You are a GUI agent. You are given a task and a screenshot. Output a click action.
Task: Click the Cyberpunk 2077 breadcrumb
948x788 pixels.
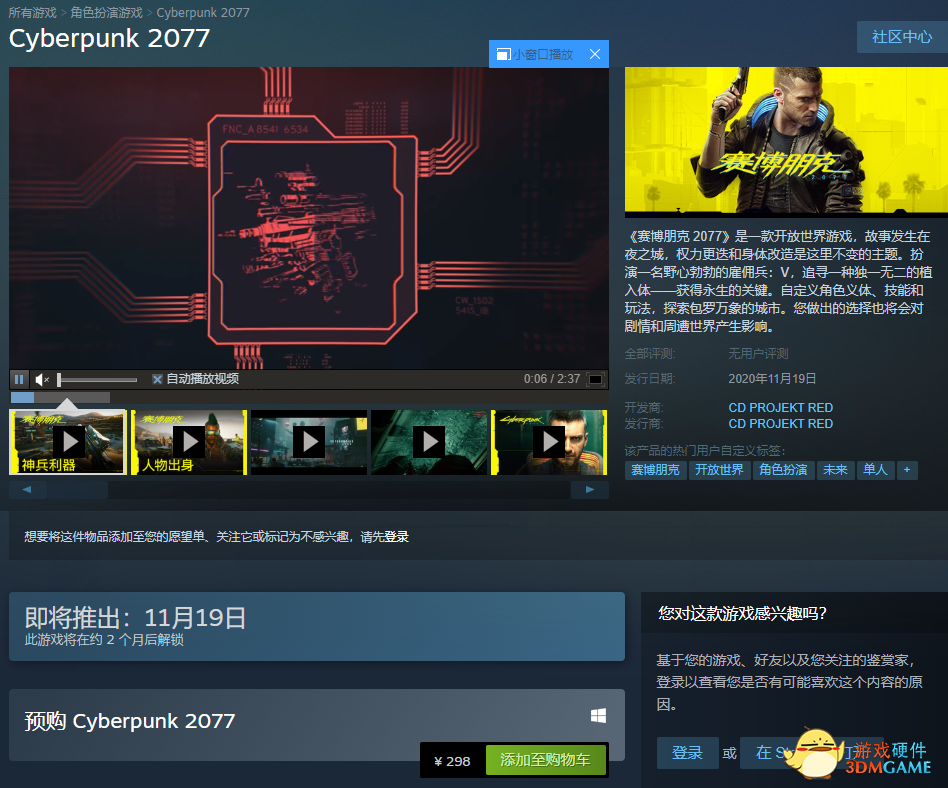(x=203, y=13)
